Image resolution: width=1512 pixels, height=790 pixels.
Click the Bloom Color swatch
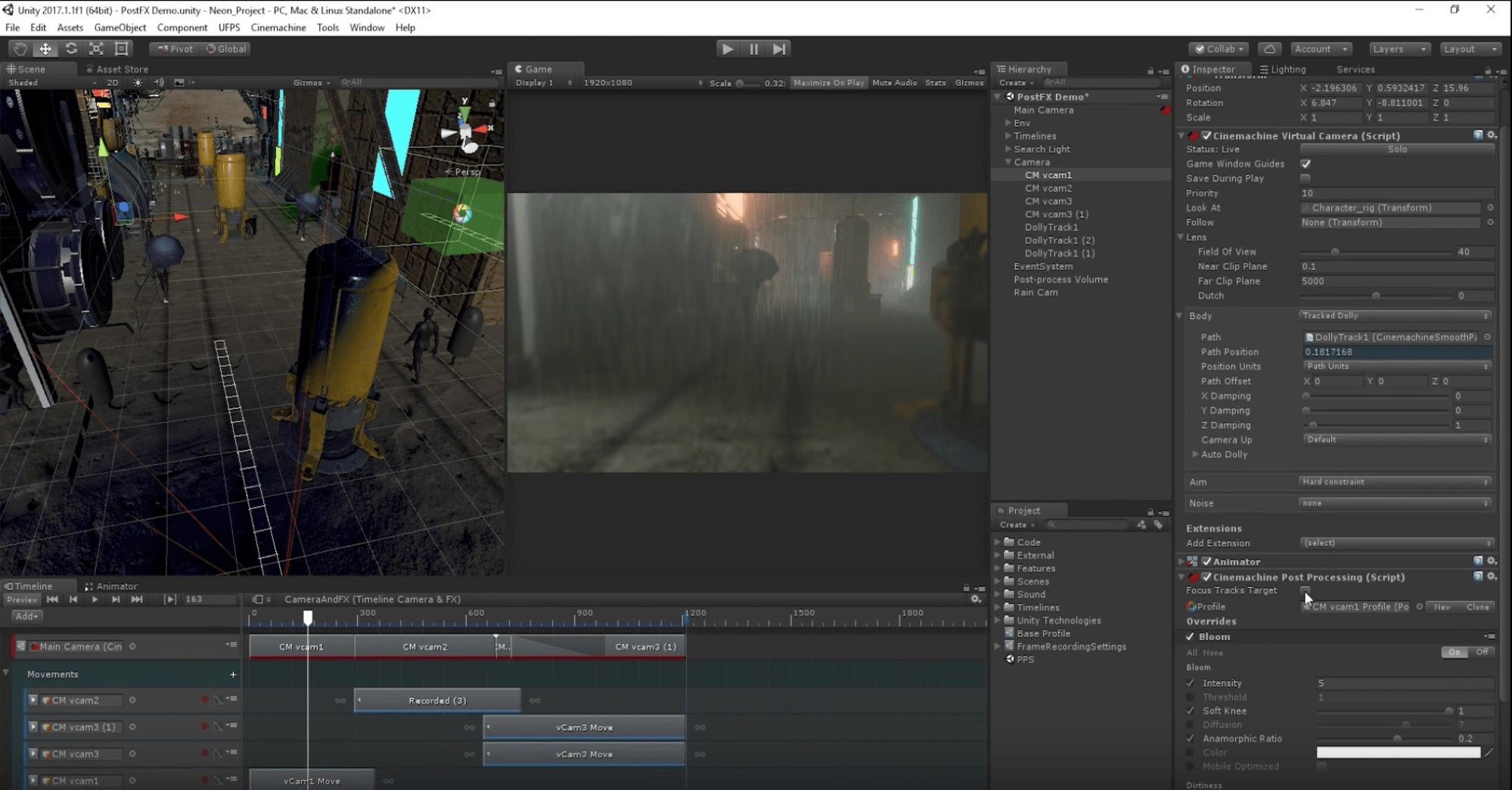[x=1398, y=753]
